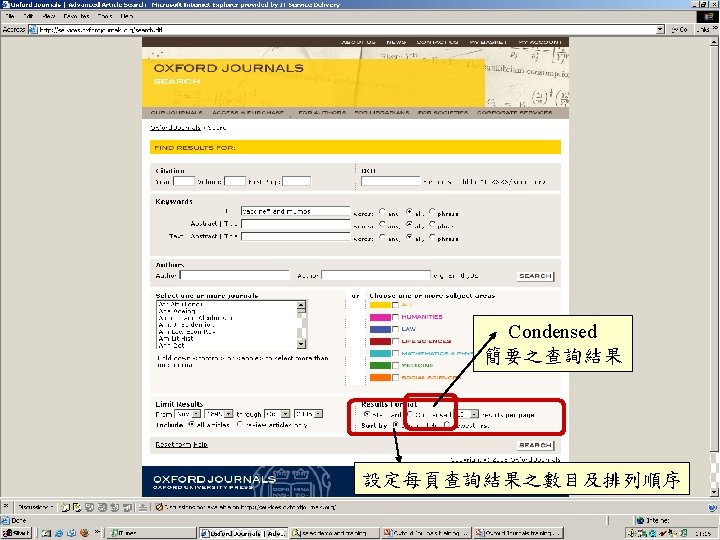Click the keyword field containing 'vaccine* and mumps'
This screenshot has height=540, width=720.
(x=295, y=211)
